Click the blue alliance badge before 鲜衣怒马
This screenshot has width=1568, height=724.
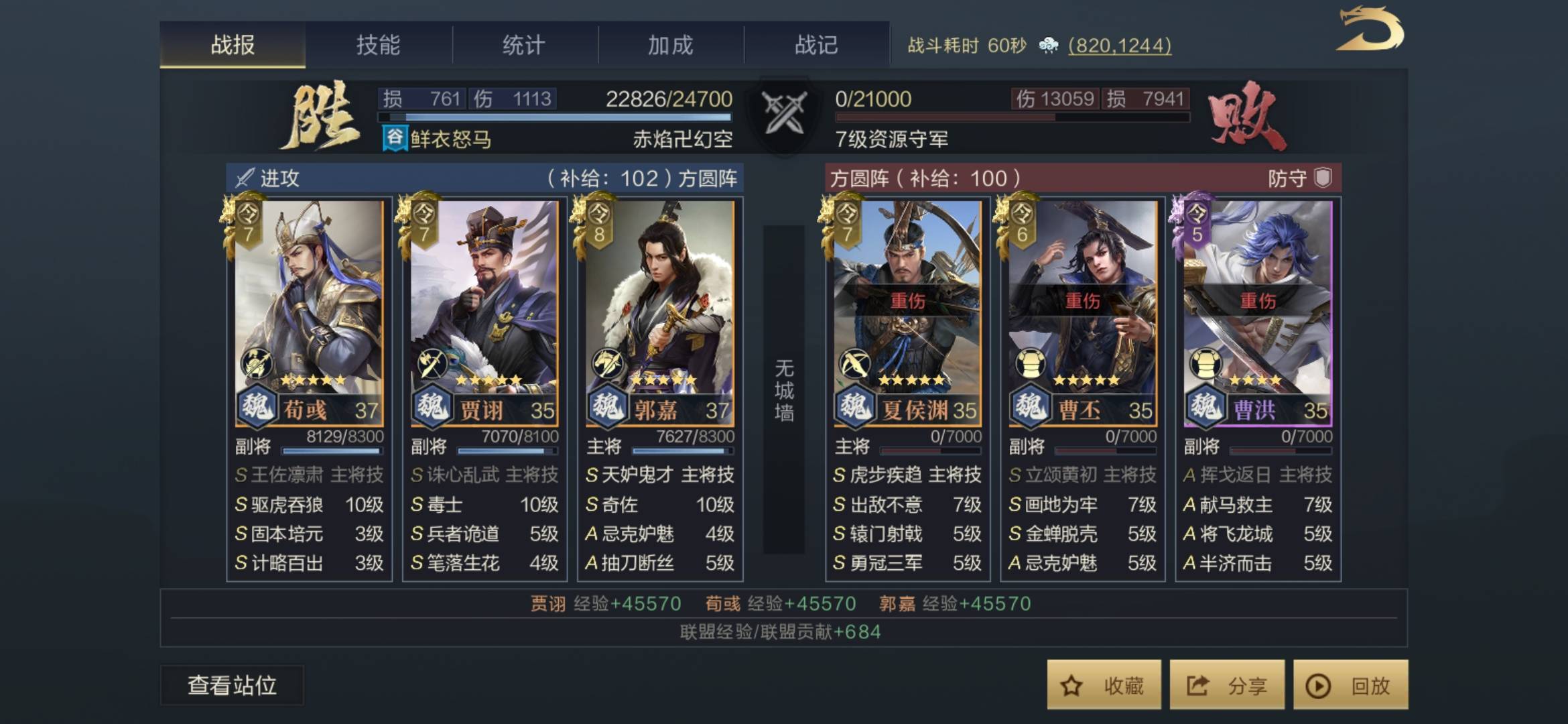(x=395, y=139)
